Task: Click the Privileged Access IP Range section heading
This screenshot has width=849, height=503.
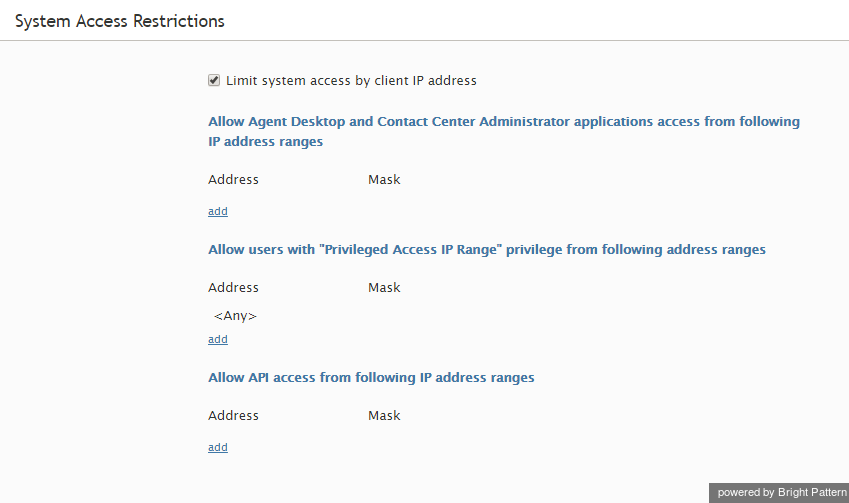Action: point(487,250)
